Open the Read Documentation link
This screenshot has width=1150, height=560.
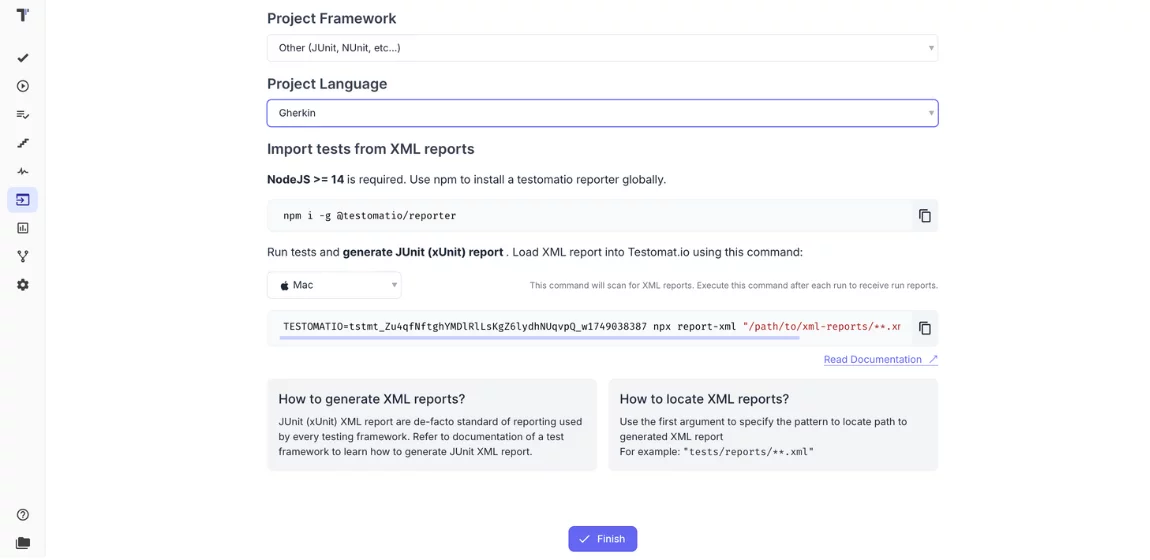873,360
